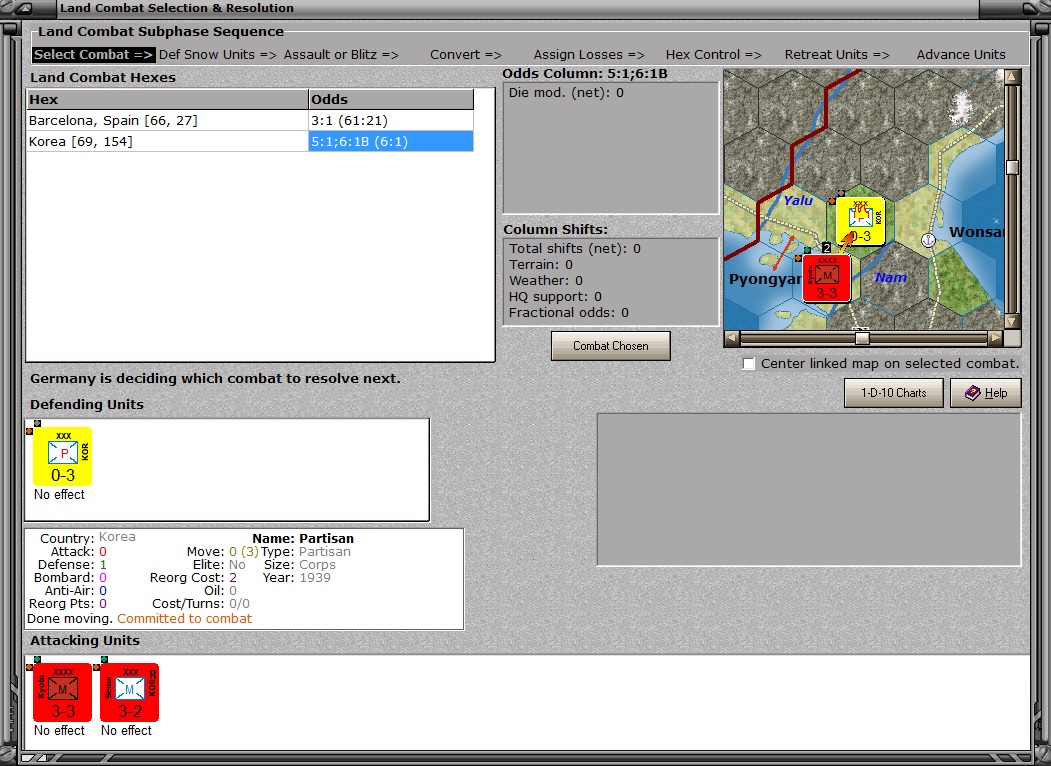The image size is (1051, 766).
Task: Select the attacking Seoul 3-2 unit counter
Action: (129, 692)
